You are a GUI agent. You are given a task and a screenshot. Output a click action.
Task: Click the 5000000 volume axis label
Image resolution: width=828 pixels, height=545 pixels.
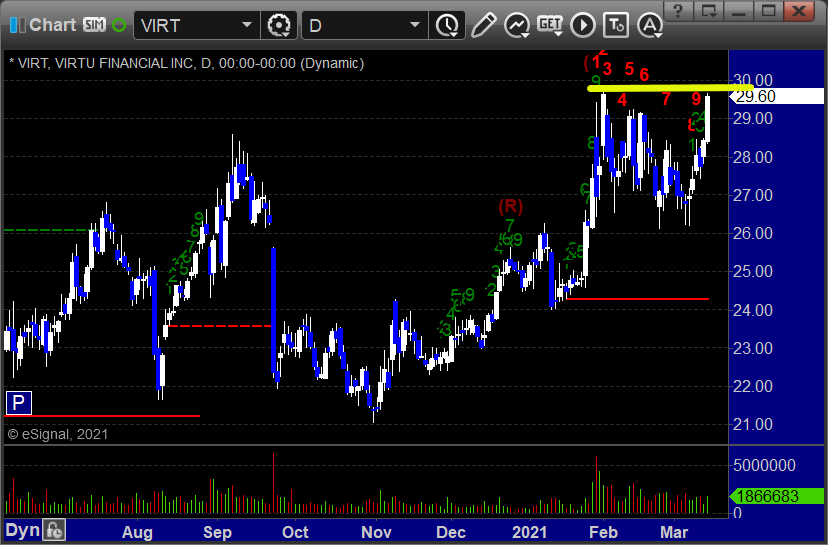764,465
